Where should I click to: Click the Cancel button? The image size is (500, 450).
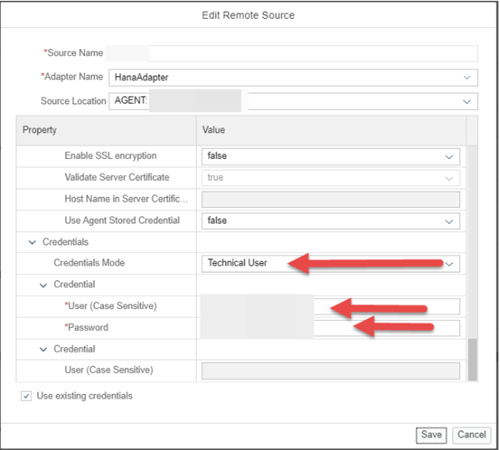[x=471, y=435]
